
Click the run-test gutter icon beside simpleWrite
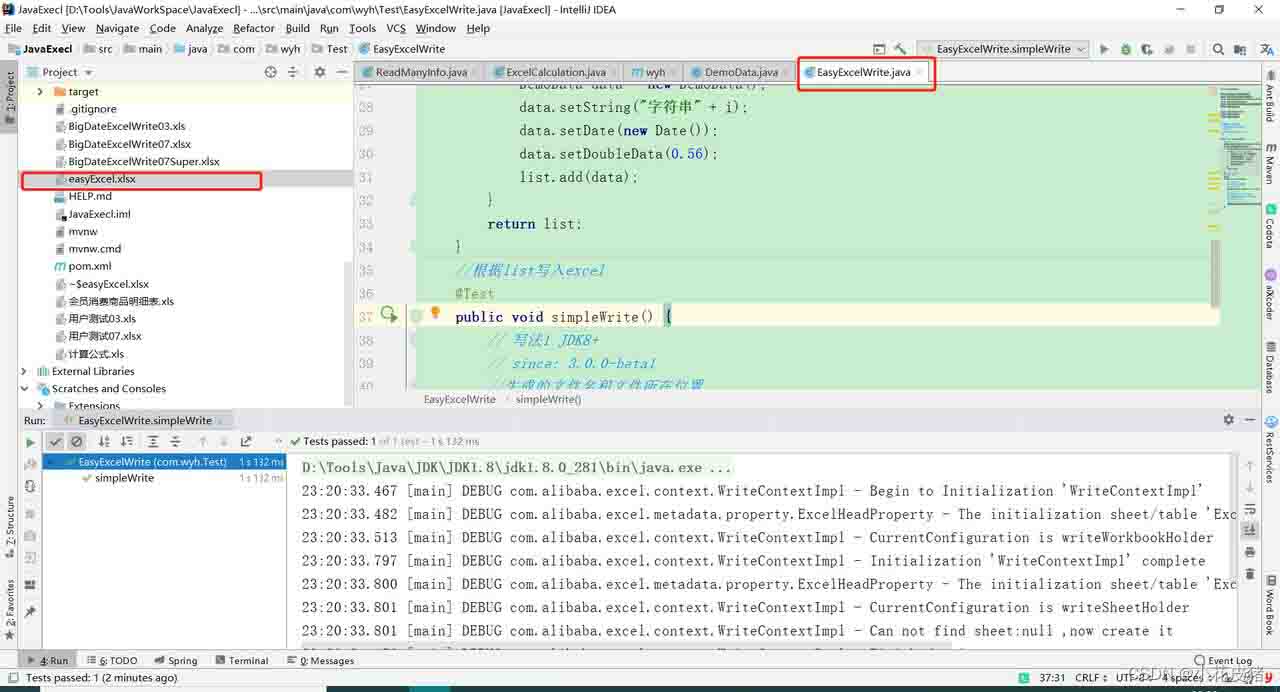389,316
